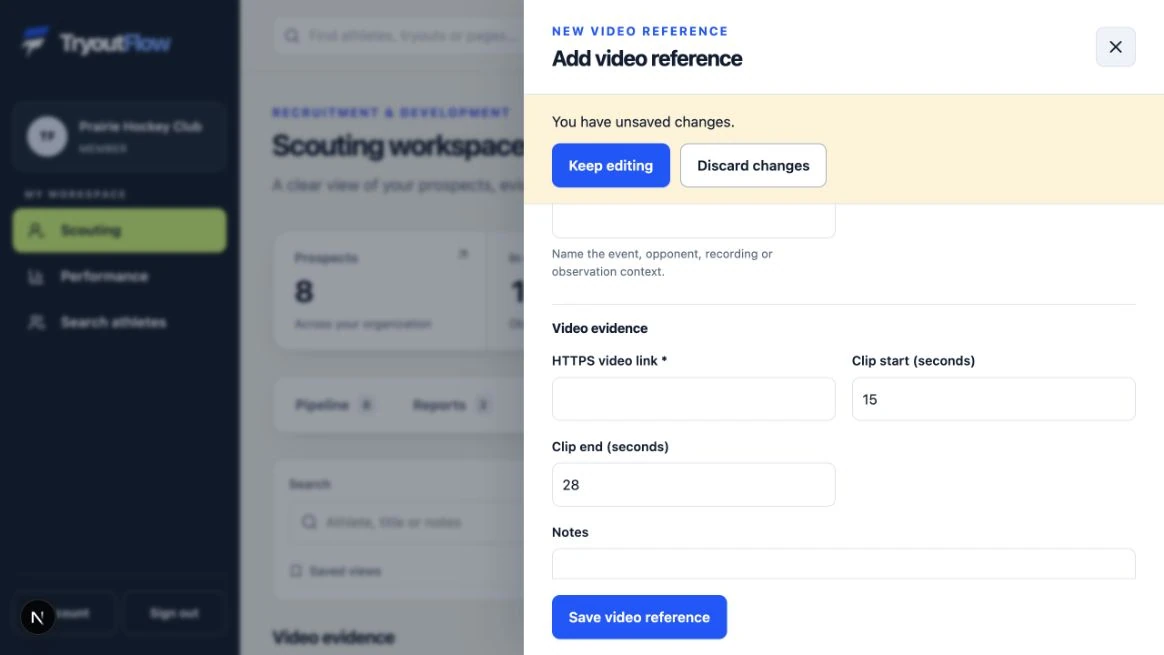Close the Add video reference panel
Screen dimensions: 1164x655
1115,47
